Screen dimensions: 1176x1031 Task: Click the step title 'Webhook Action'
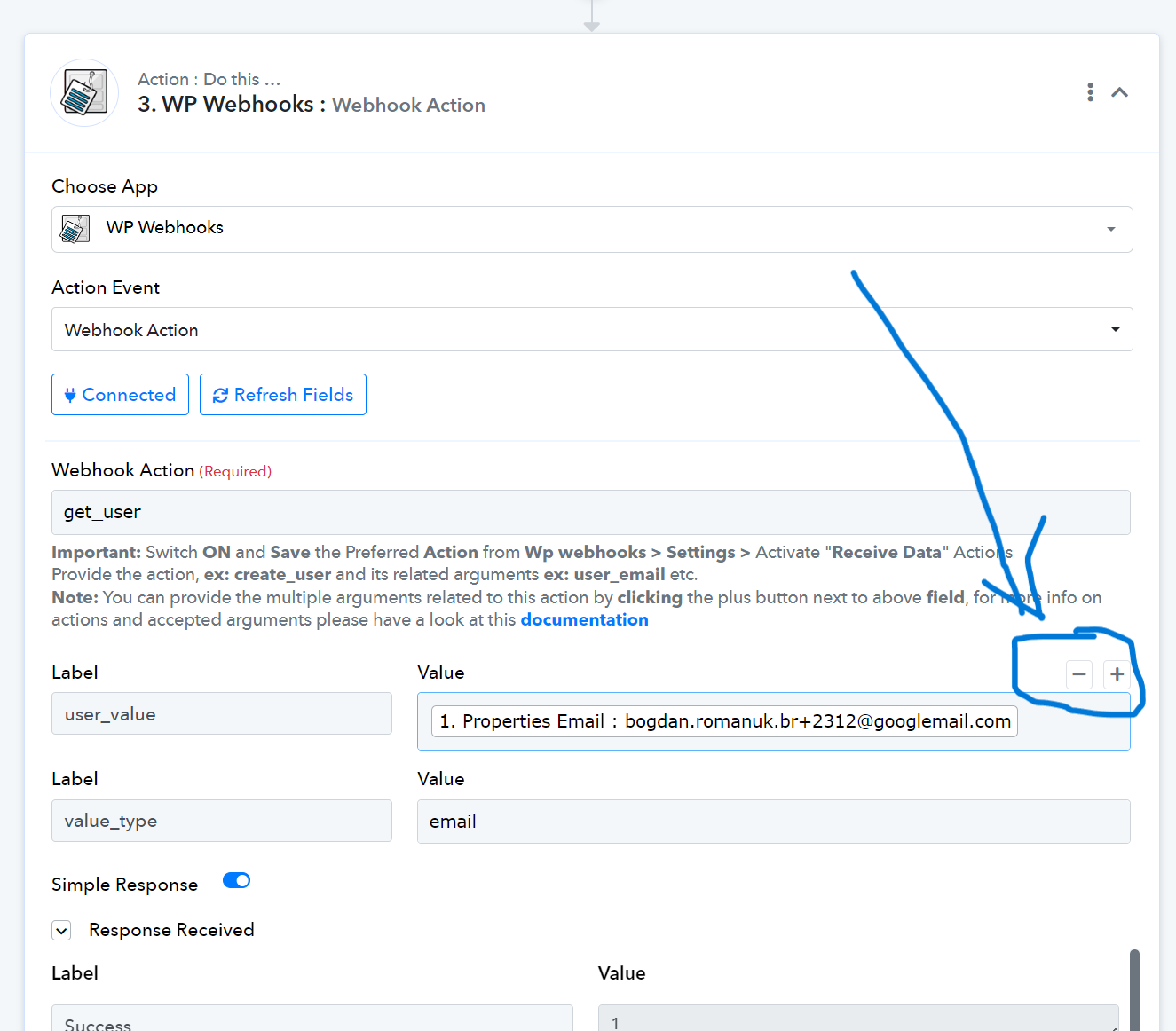pyautogui.click(x=408, y=105)
